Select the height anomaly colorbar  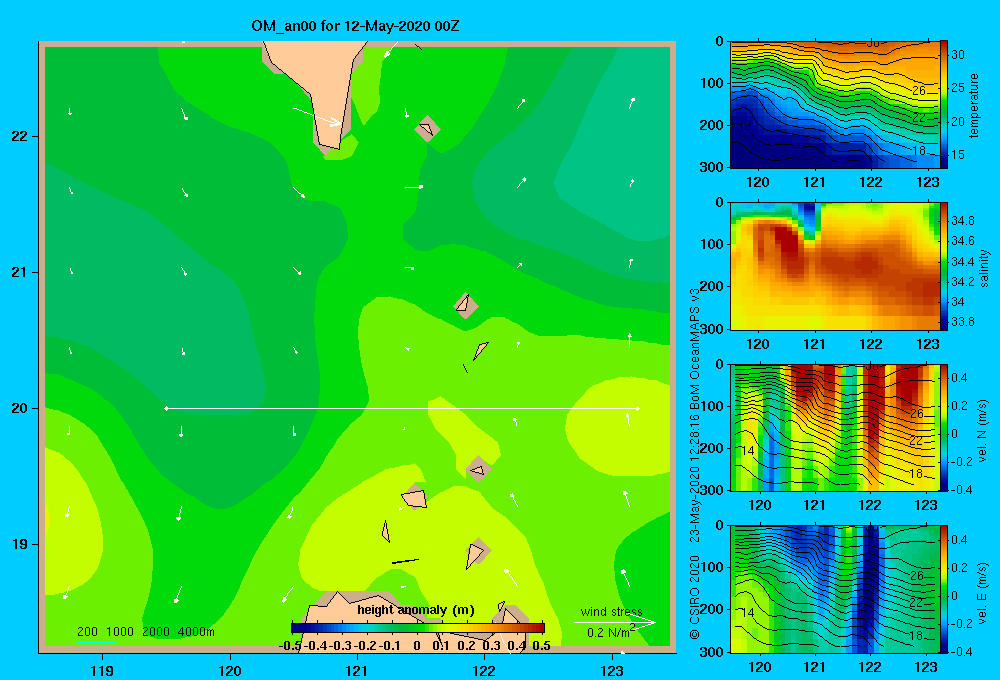[x=418, y=628]
